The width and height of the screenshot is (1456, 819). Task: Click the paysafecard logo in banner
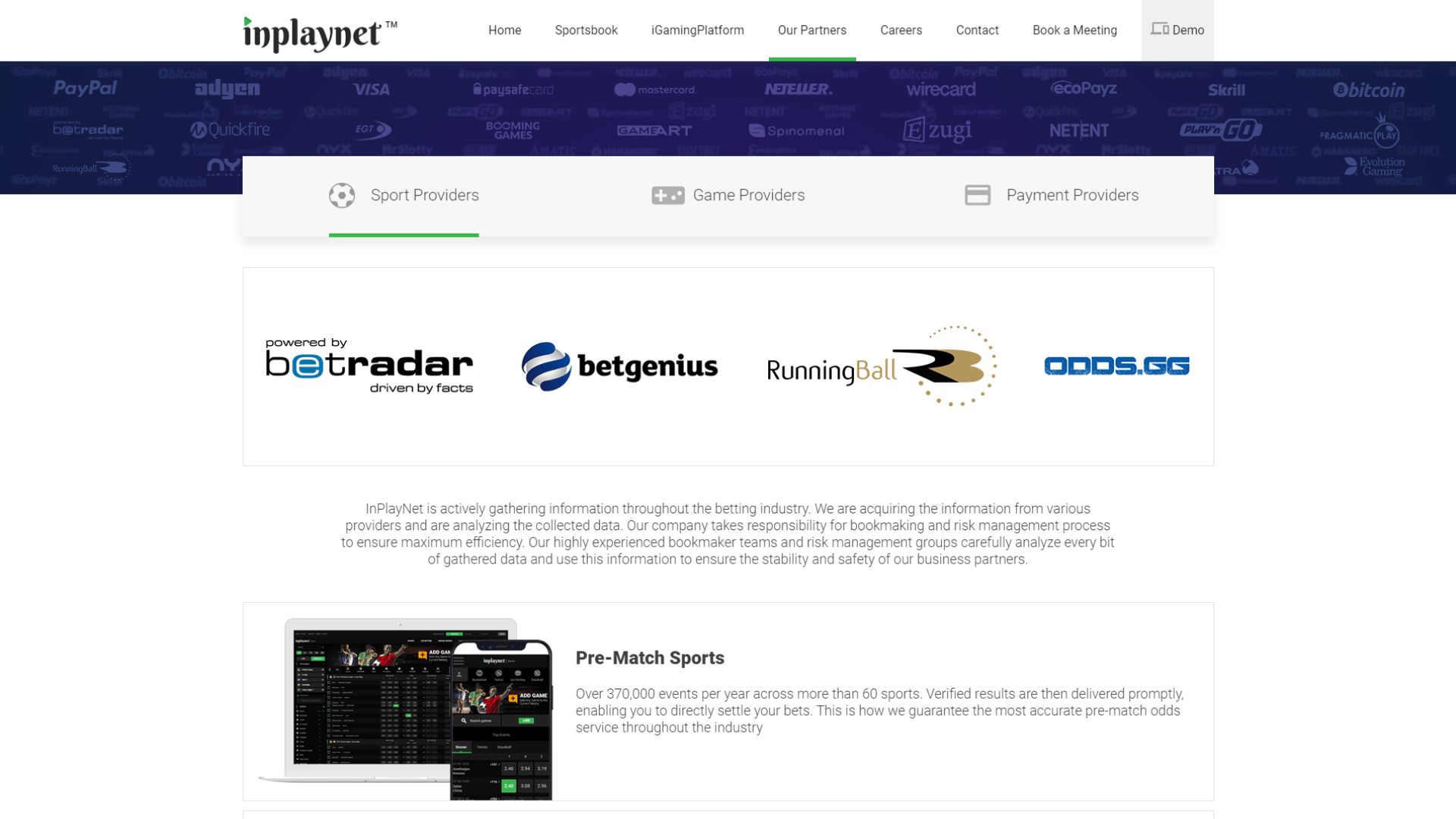[x=513, y=89]
